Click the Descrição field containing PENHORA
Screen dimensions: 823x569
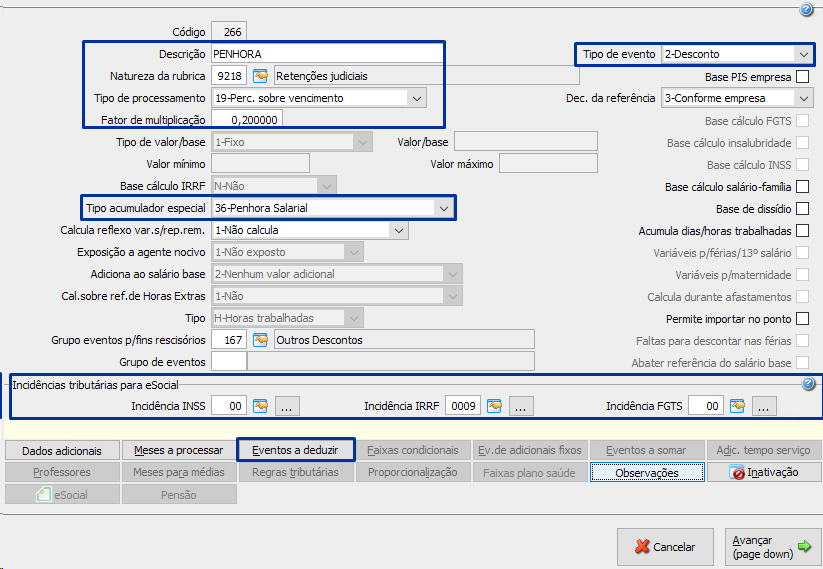pyautogui.click(x=327, y=54)
